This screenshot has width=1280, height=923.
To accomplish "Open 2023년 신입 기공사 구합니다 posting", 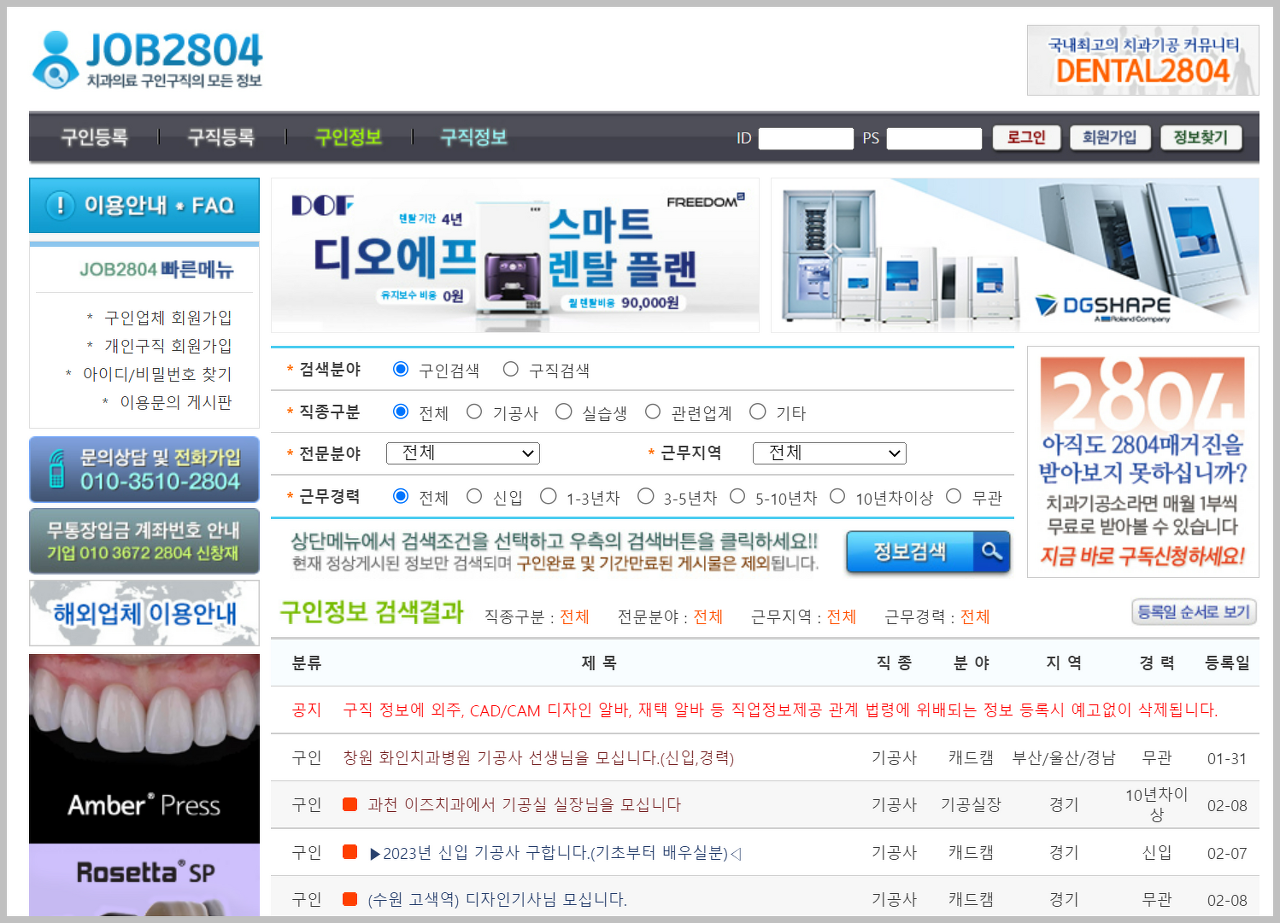I will (x=555, y=852).
